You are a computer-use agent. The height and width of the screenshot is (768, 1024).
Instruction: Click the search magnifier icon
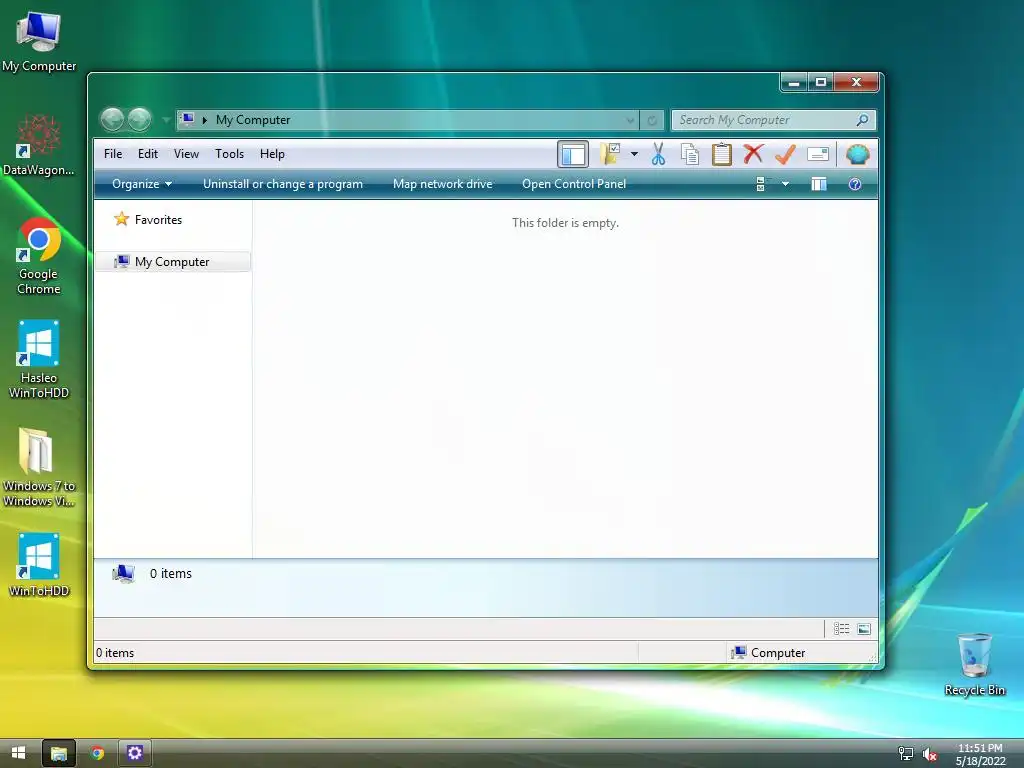(862, 120)
